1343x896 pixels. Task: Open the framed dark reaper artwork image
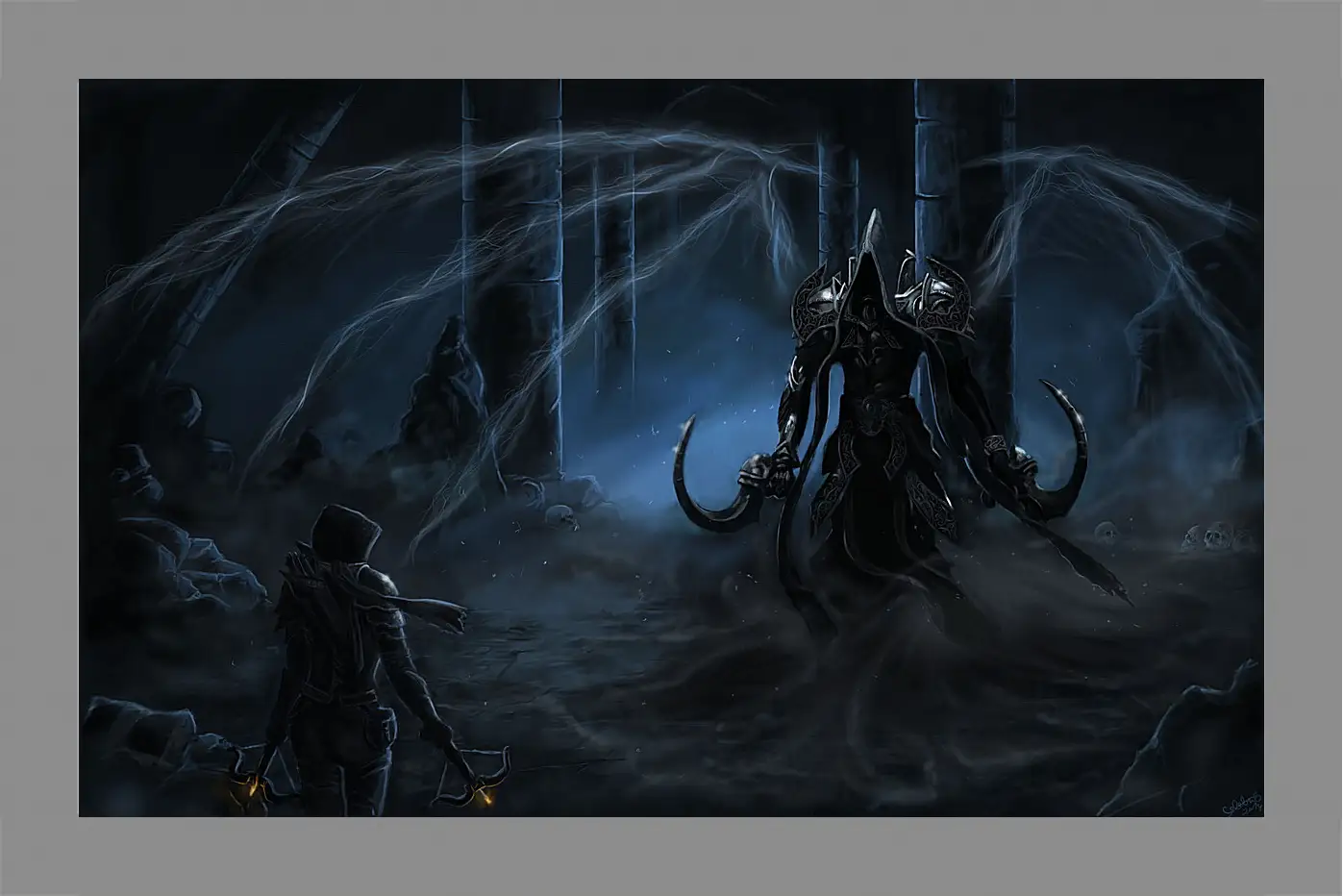[671, 448]
